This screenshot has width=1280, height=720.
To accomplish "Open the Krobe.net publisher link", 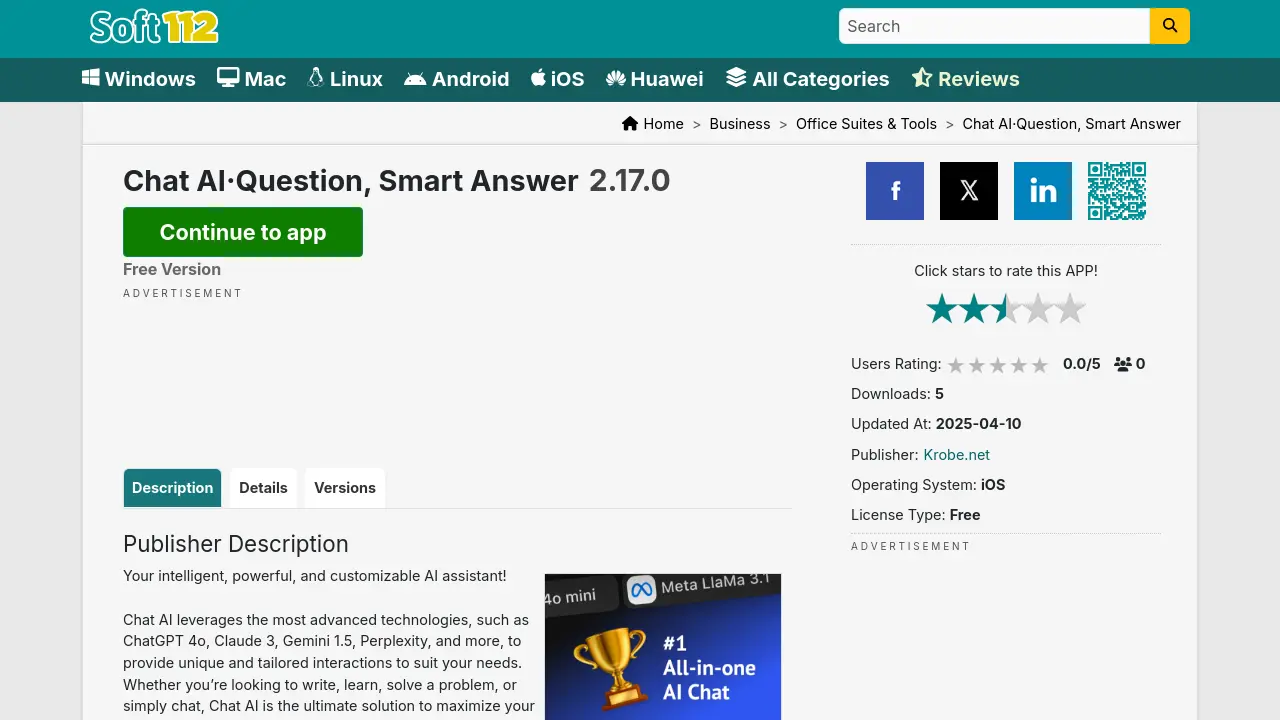I will coord(957,455).
